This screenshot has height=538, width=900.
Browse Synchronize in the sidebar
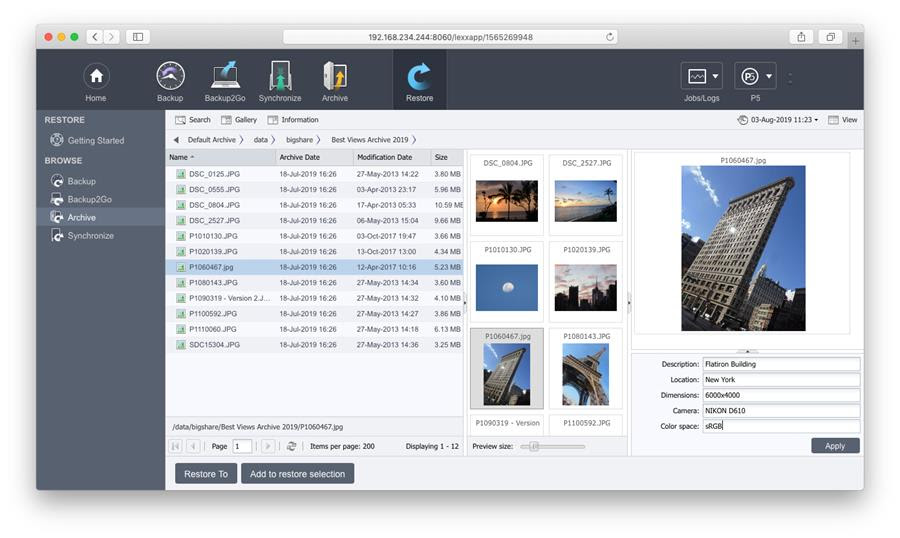click(x=82, y=235)
